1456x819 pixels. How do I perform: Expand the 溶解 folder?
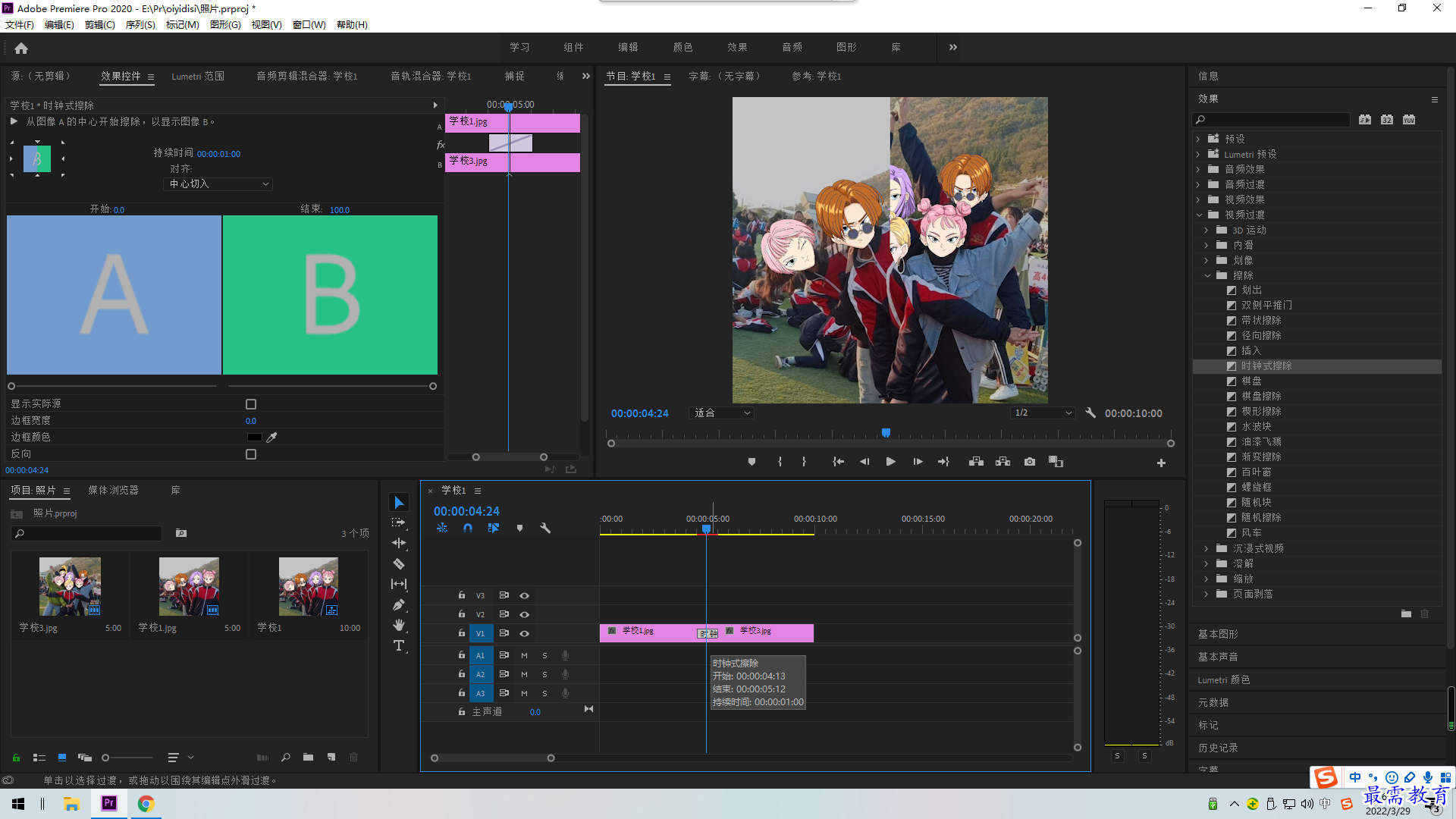[x=1207, y=564]
